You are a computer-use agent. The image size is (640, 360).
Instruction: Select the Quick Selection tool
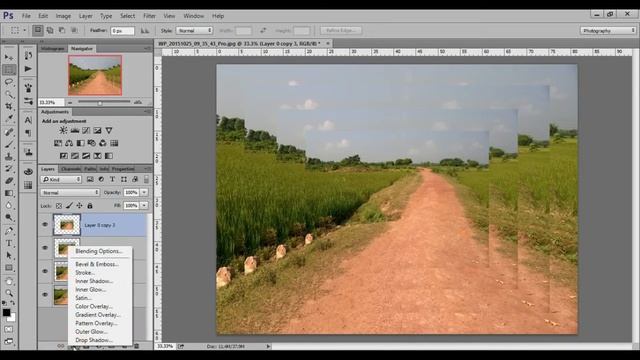[x=9, y=94]
